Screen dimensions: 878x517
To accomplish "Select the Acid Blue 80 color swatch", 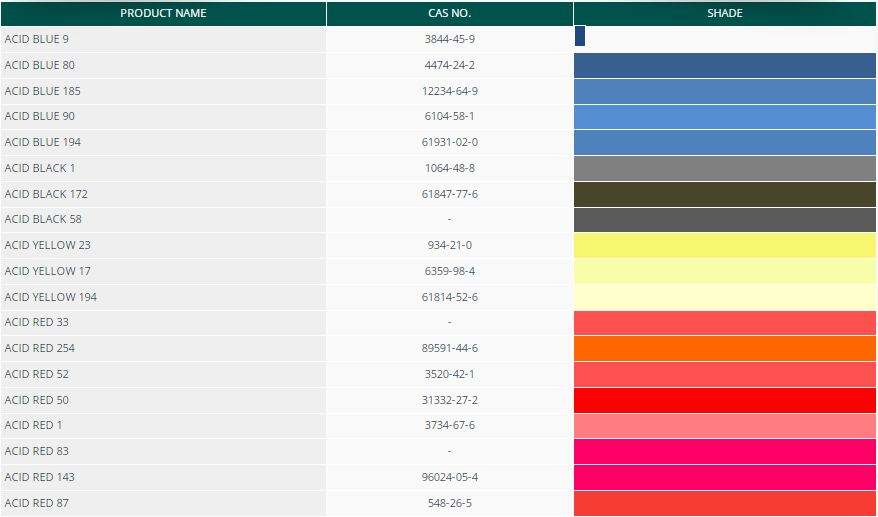I will [x=725, y=65].
